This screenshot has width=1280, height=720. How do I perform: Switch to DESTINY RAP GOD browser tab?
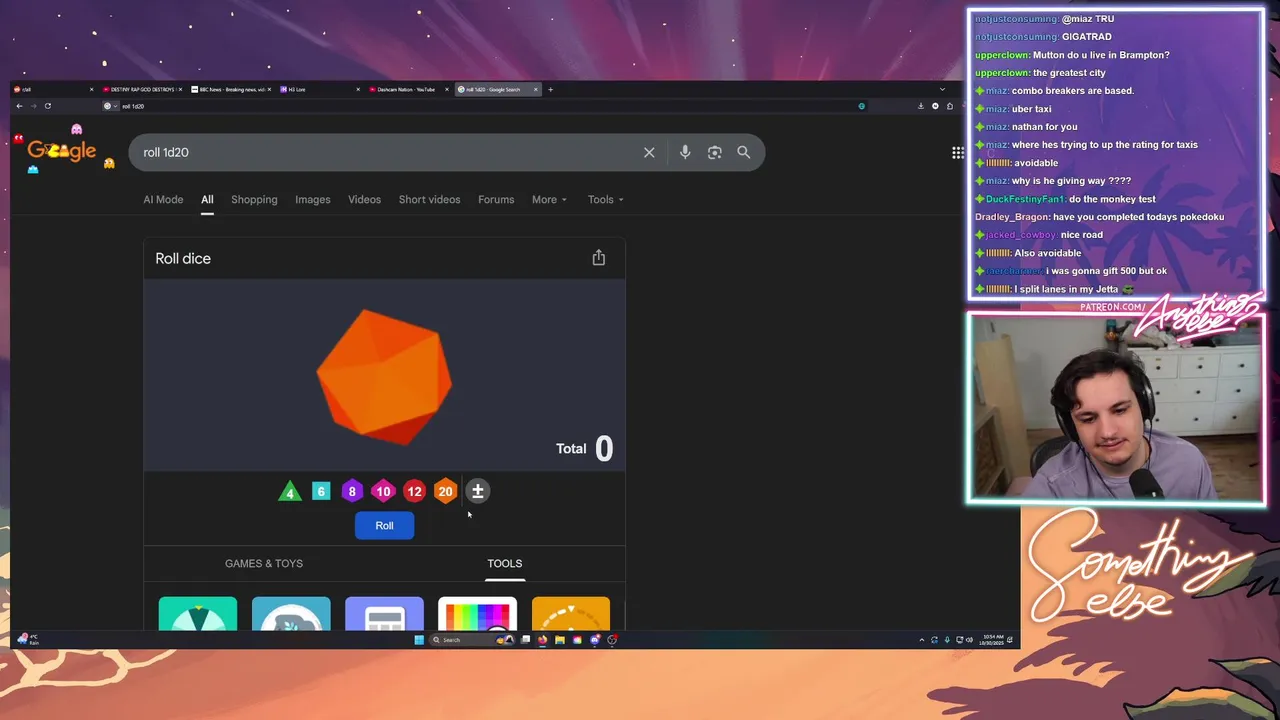pyautogui.click(x=142, y=89)
